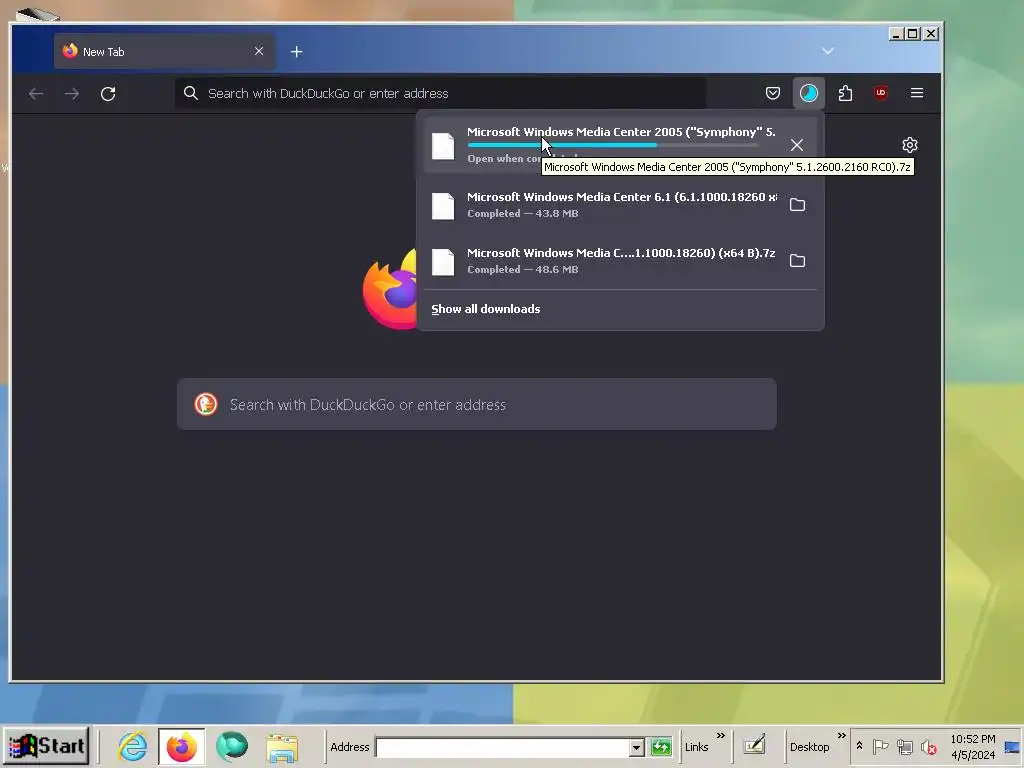Show Media Center 6.1 43.8 MB file in folder
This screenshot has height=768, width=1024.
[797, 204]
